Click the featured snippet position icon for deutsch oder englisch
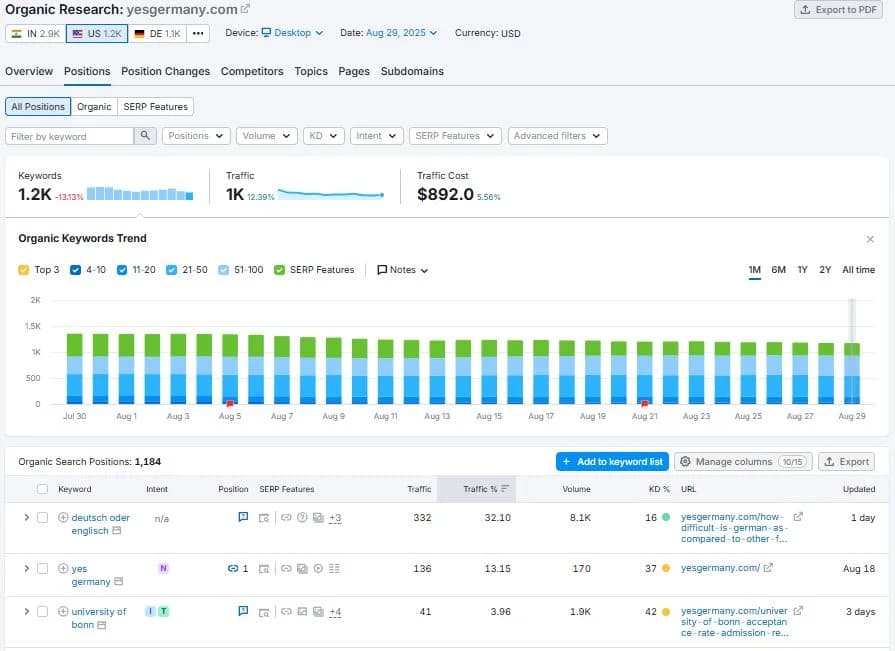The image size is (895, 651). (x=243, y=517)
